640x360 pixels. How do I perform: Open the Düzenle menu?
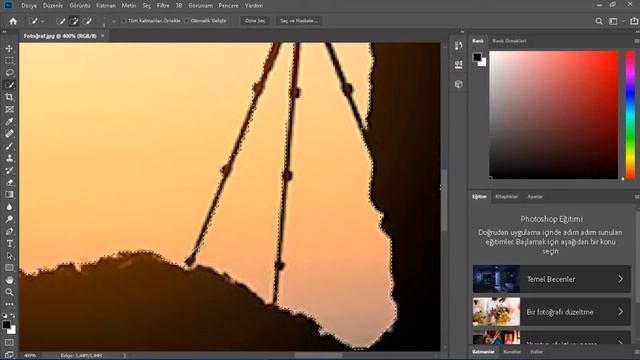(x=53, y=6)
